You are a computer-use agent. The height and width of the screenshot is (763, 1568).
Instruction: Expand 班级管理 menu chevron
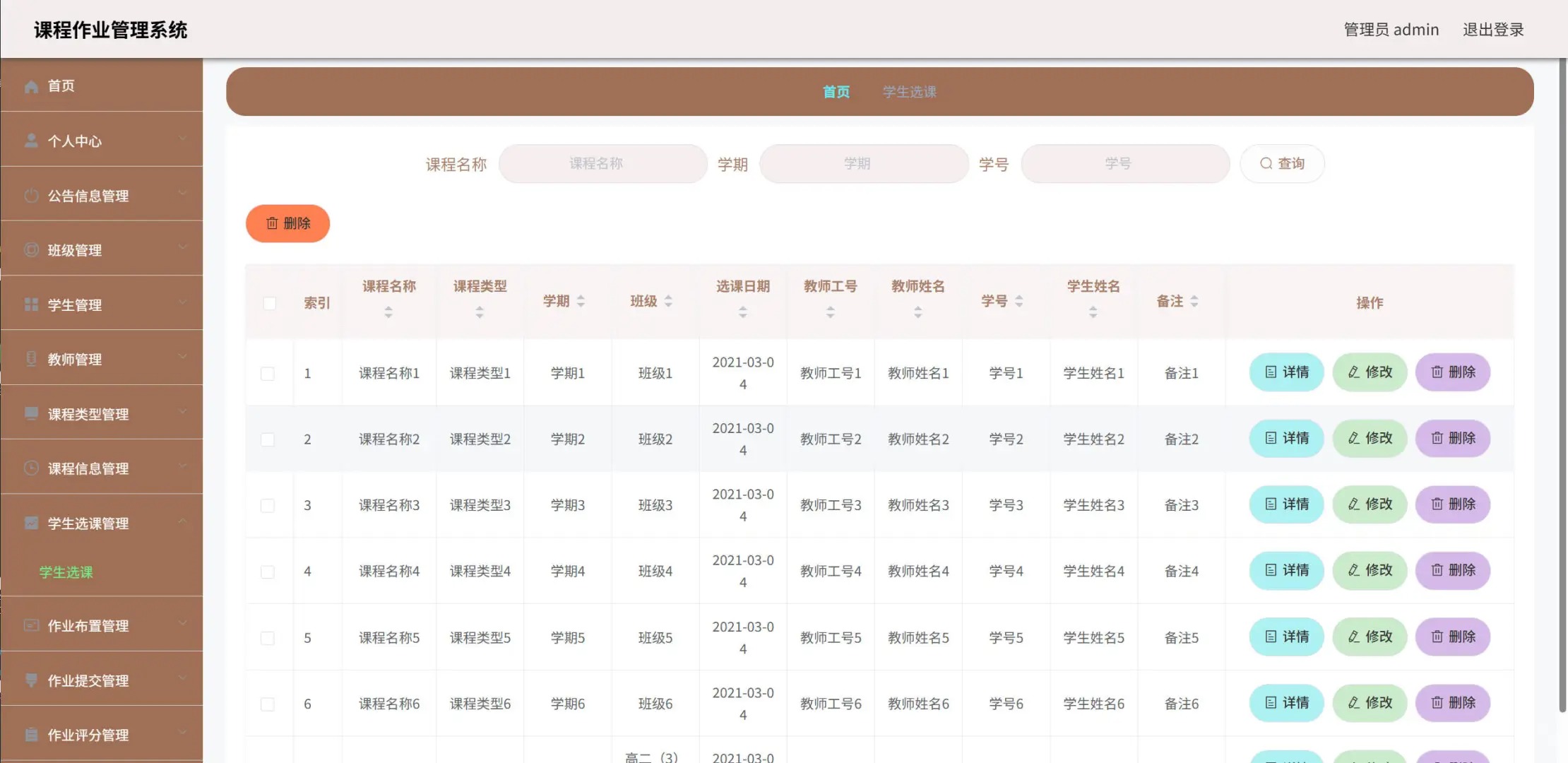(183, 247)
